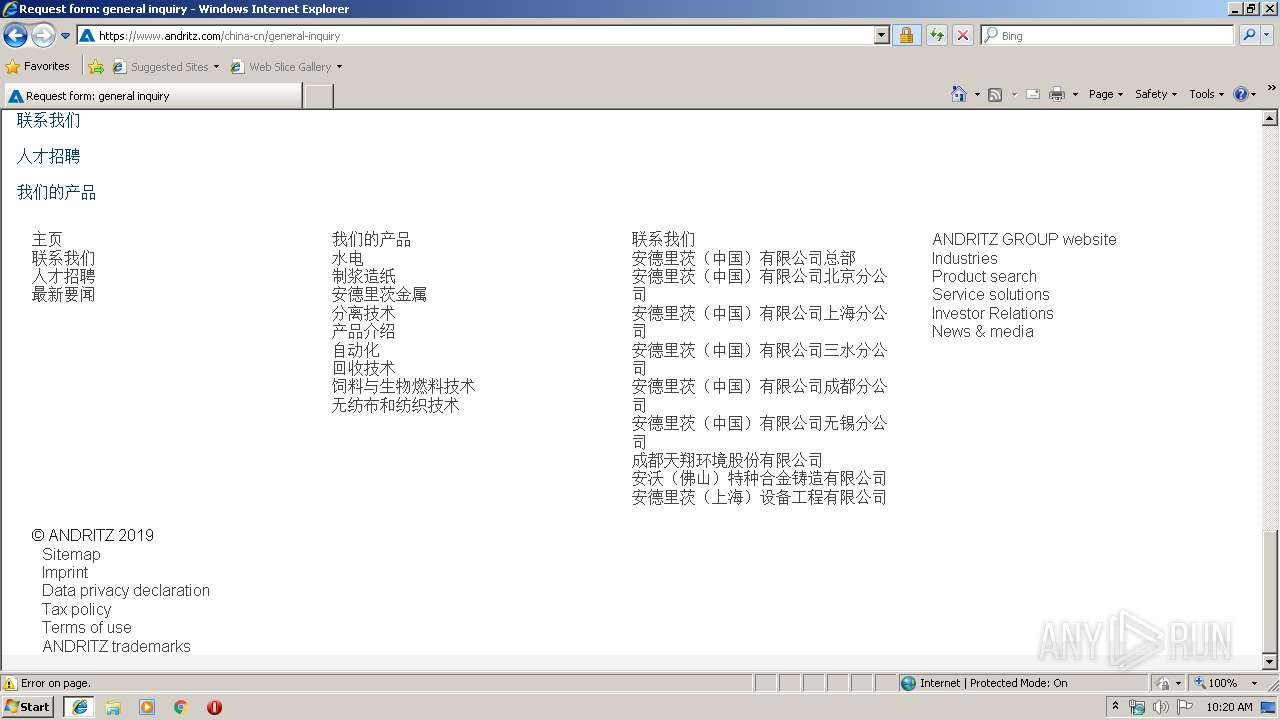
Task: Open the Web Slice Gallery link
Action: tap(286, 67)
